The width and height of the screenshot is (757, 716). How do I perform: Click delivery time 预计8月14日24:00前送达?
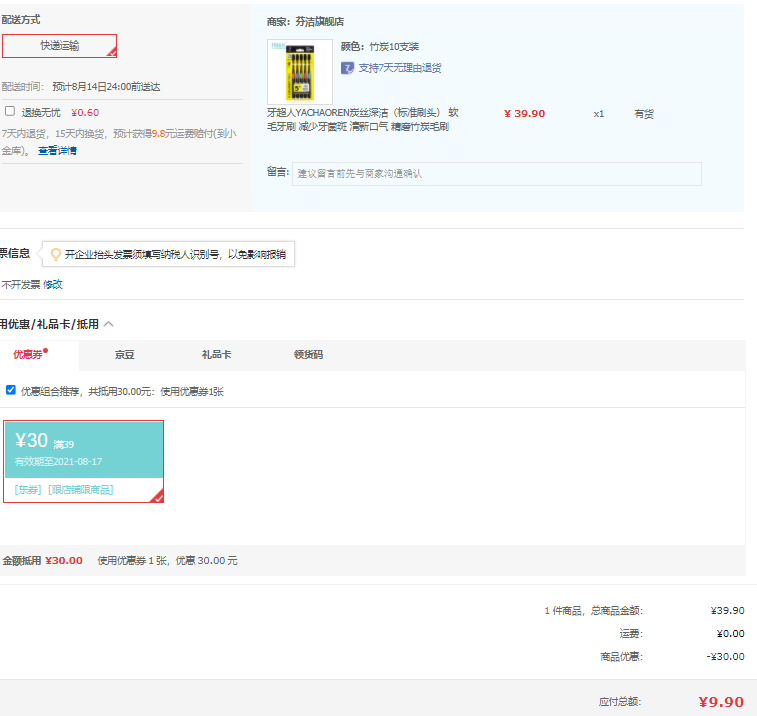[x=106, y=87]
